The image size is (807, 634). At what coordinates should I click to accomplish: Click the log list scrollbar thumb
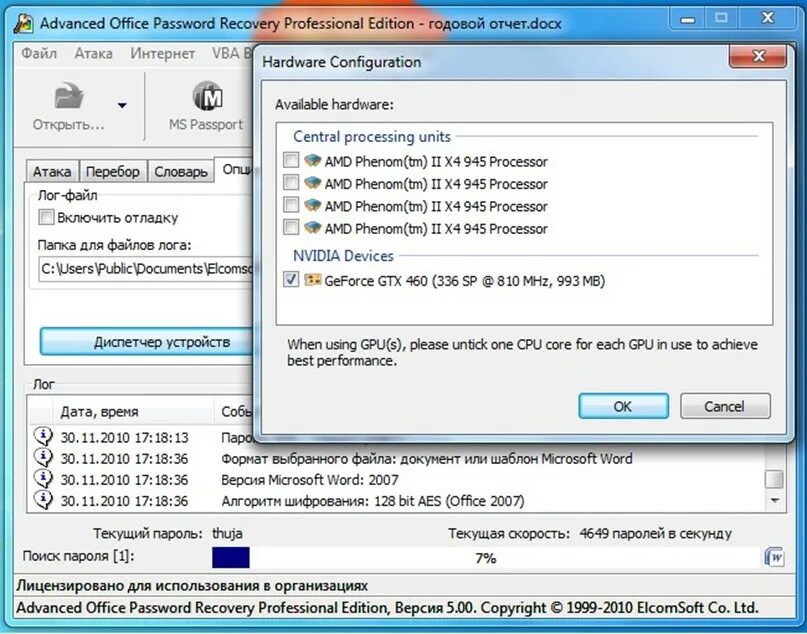click(x=774, y=479)
